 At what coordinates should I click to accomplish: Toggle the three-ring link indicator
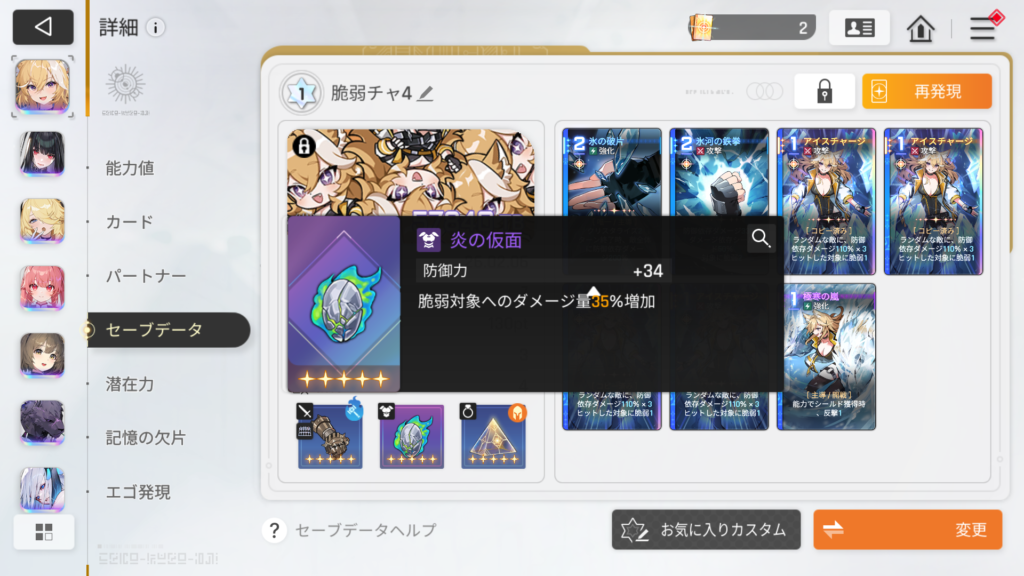tap(764, 91)
